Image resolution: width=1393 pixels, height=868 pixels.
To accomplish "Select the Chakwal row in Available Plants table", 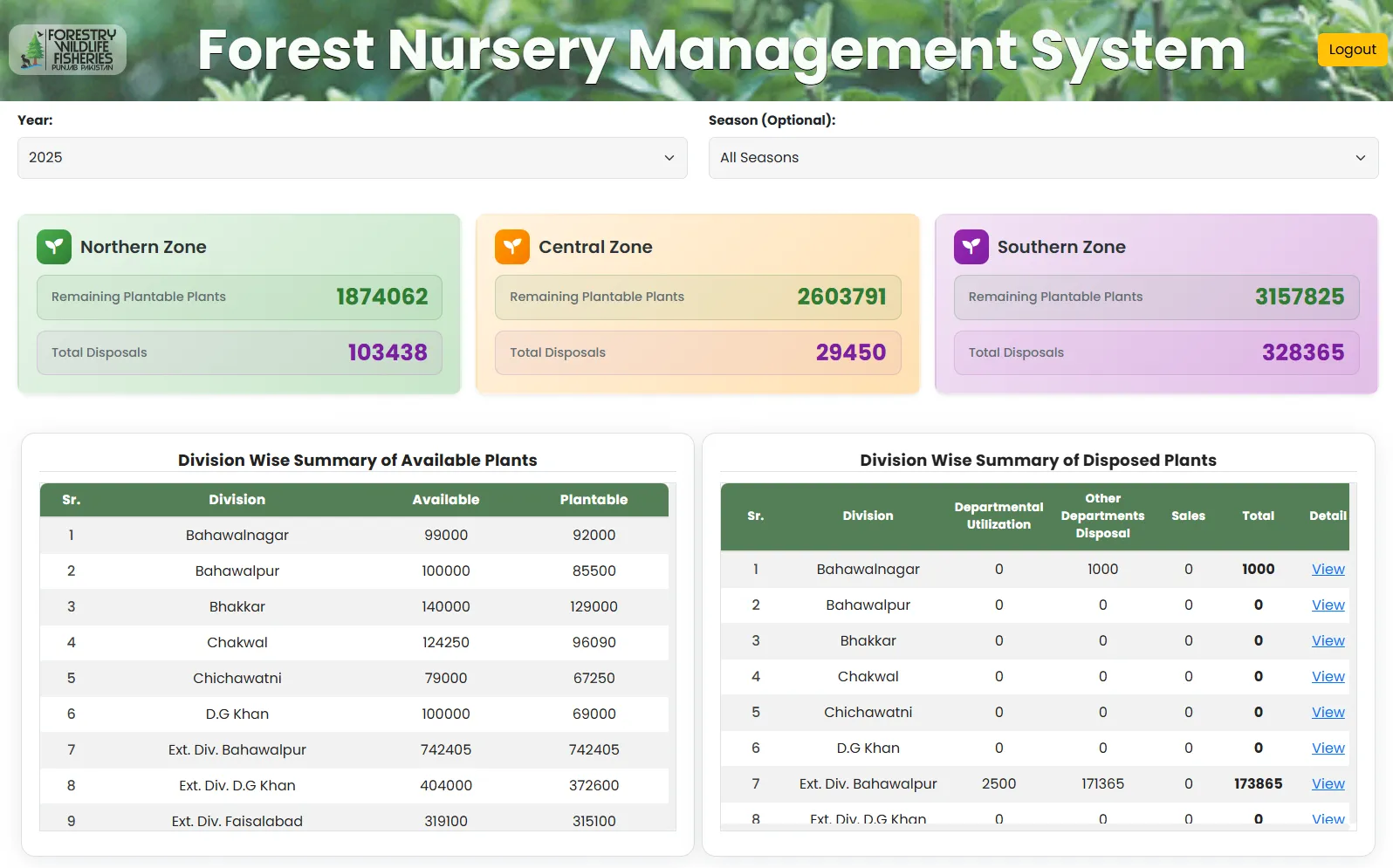I will (237, 643).
